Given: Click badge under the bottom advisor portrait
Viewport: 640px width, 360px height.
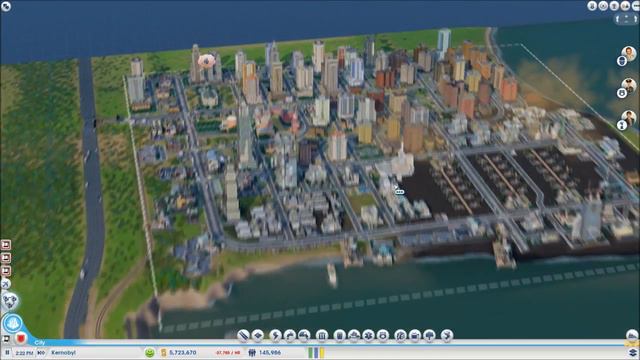Looking at the screenshot, I should pyautogui.click(x=622, y=125).
